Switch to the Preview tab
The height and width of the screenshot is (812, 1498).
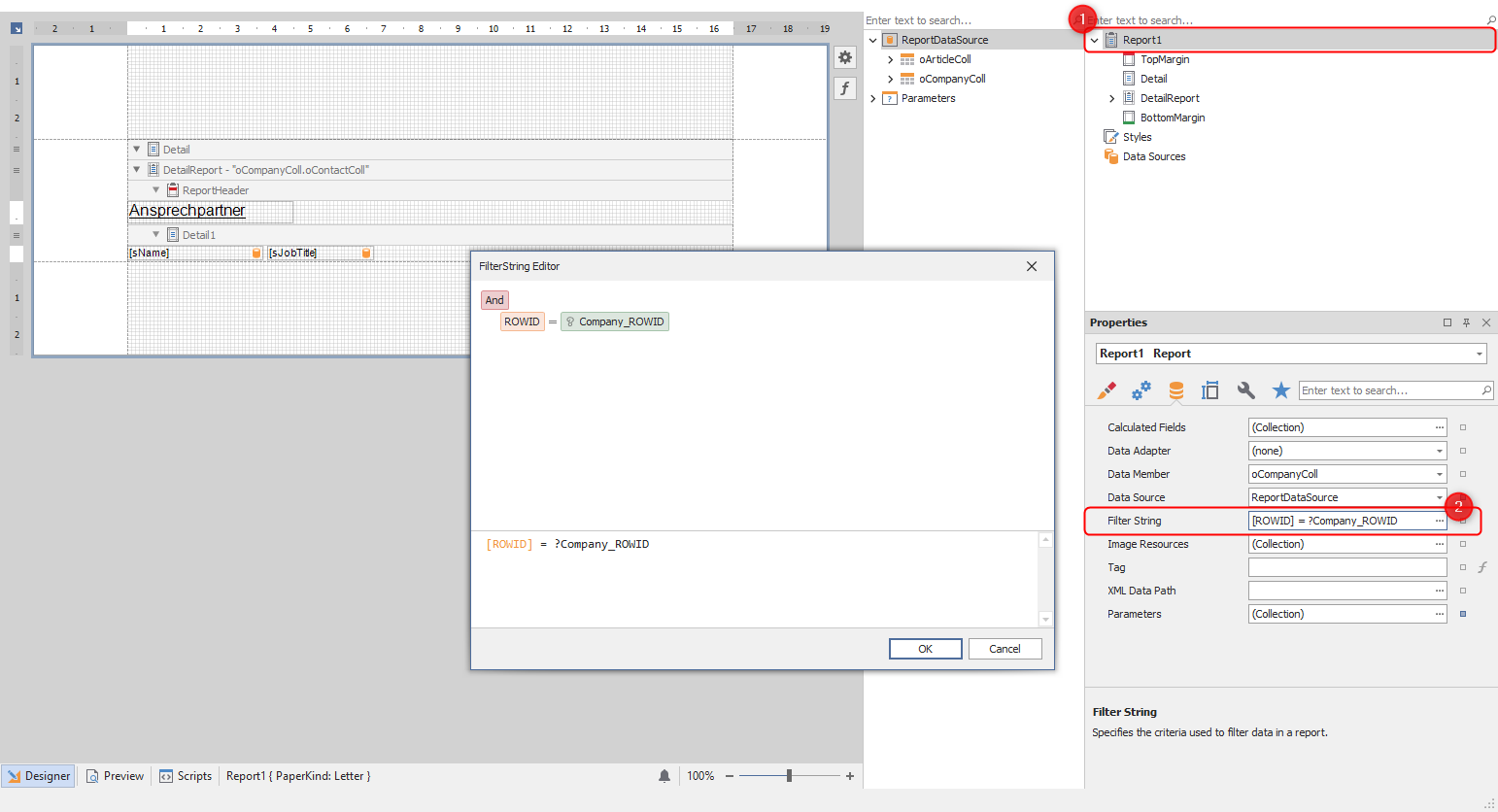(x=115, y=776)
